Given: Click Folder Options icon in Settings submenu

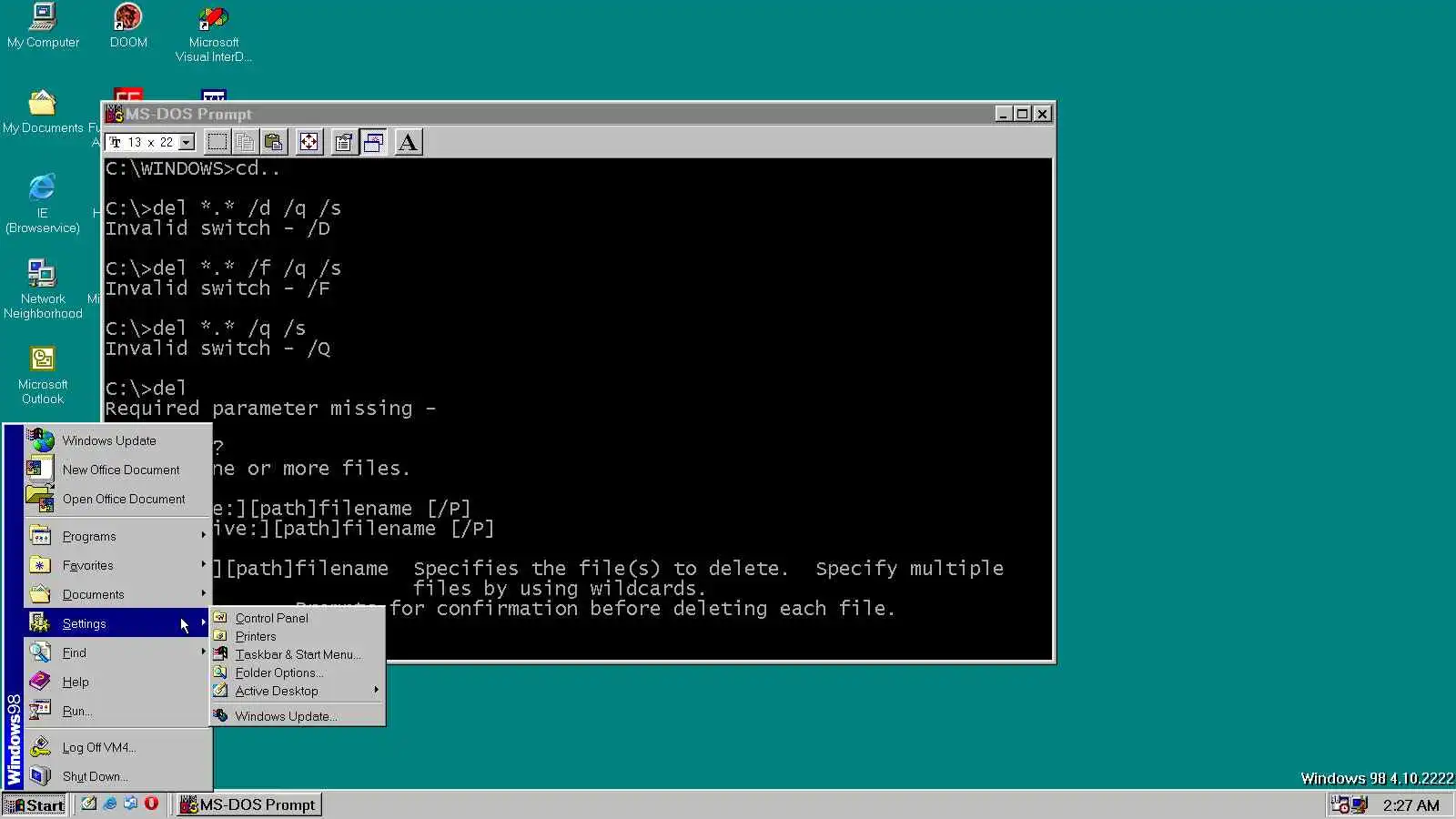Looking at the screenshot, I should pyautogui.click(x=220, y=672).
